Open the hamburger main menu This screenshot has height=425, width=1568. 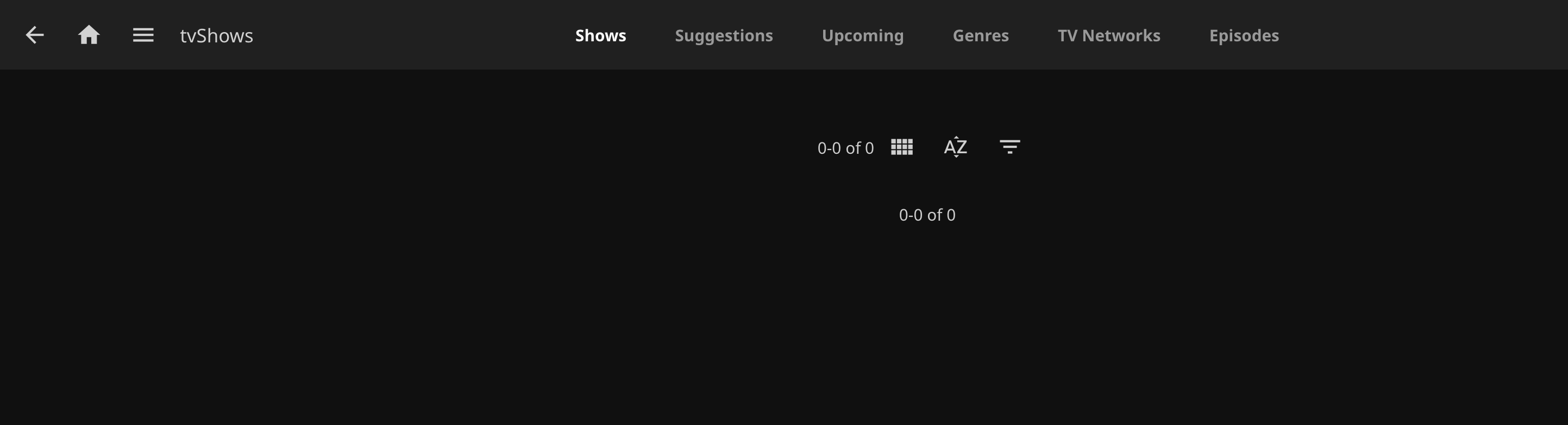[143, 35]
